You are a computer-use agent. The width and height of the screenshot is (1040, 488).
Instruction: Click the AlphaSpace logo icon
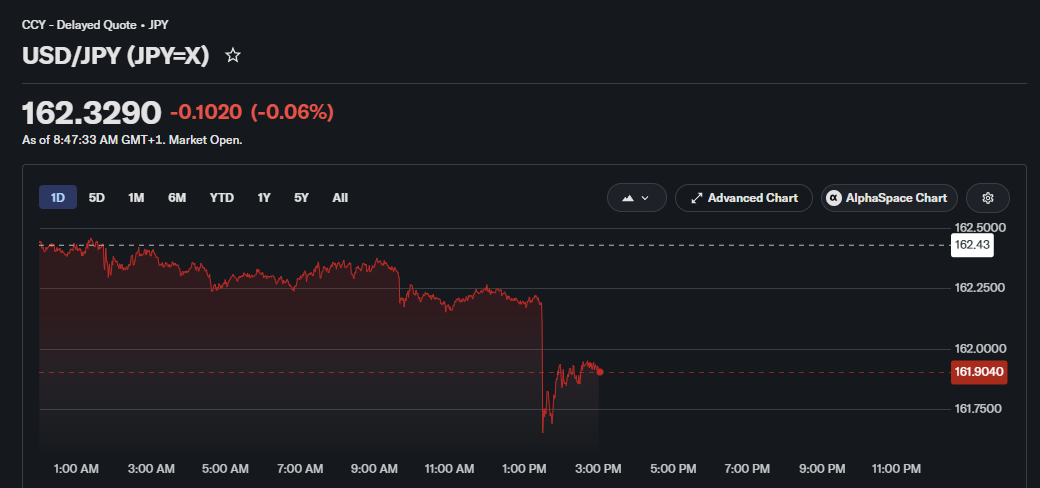point(833,198)
